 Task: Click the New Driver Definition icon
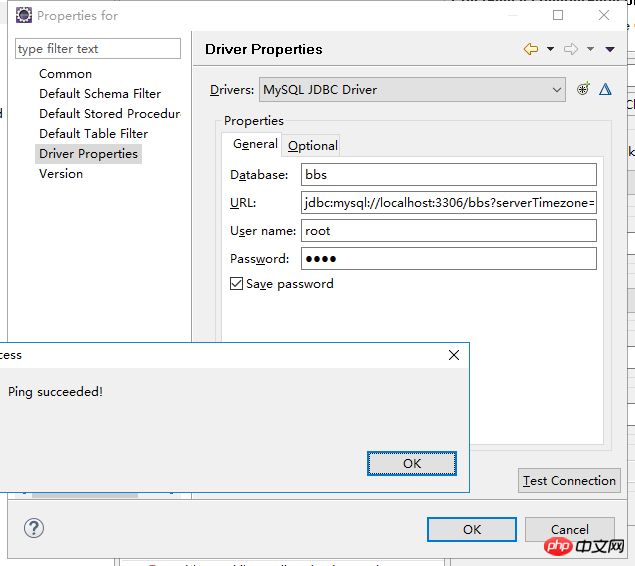pyautogui.click(x=583, y=89)
